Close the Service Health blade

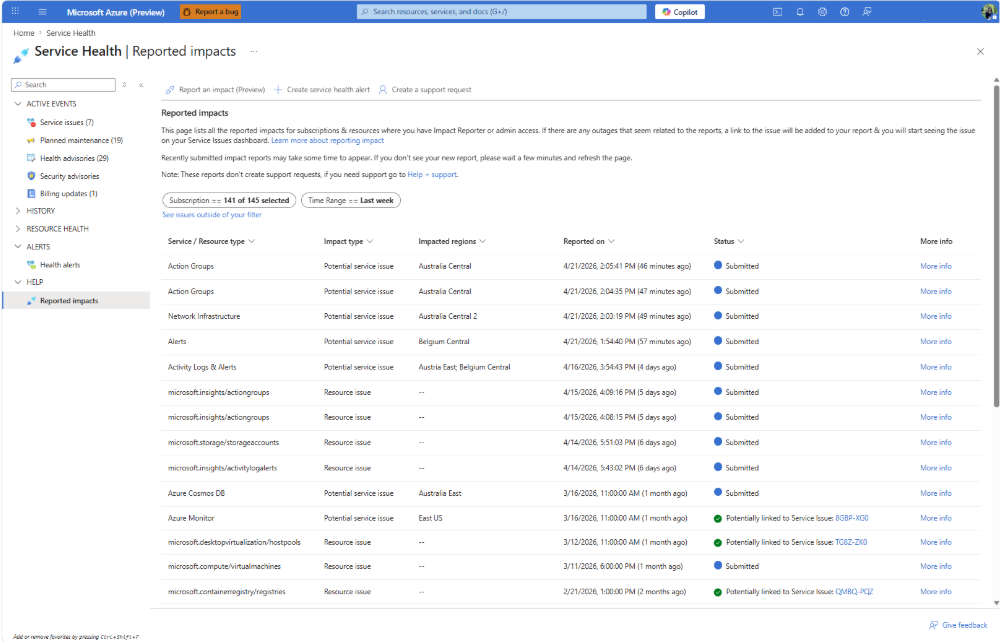coord(980,52)
